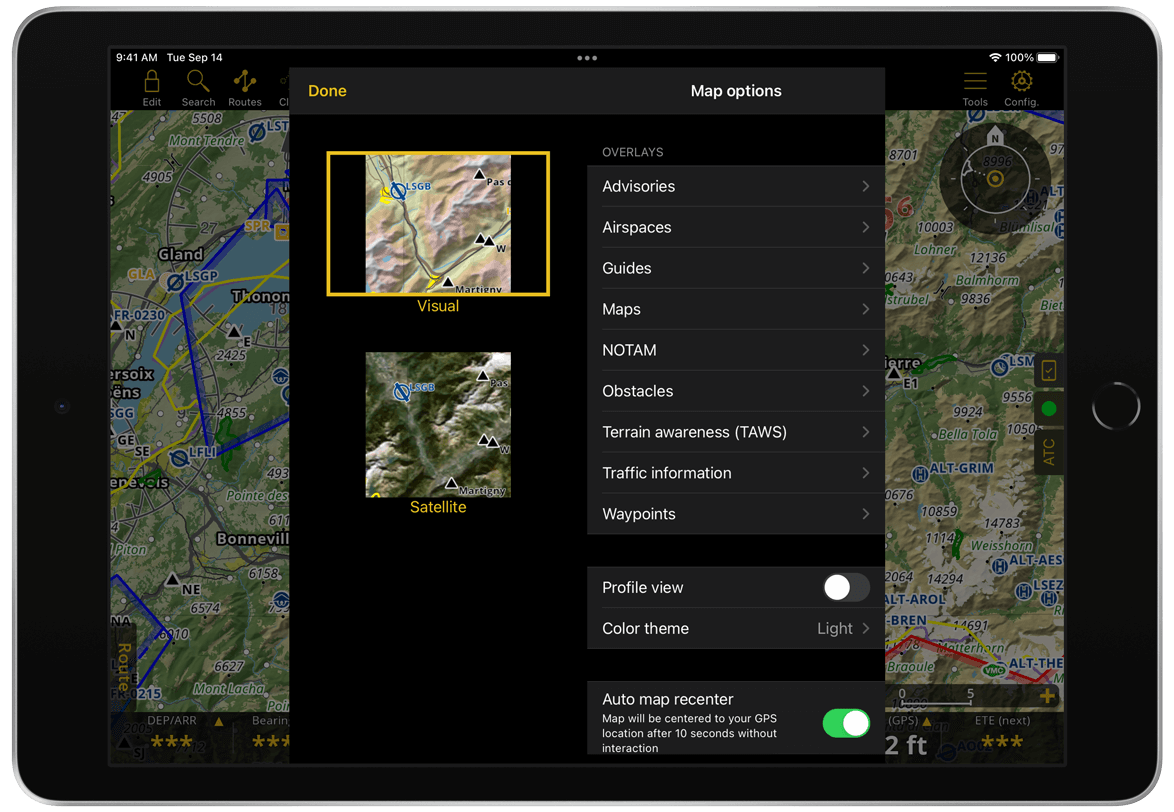The height and width of the screenshot is (812, 1174).
Task: Expand the Advisories overlay options
Action: pos(735,187)
